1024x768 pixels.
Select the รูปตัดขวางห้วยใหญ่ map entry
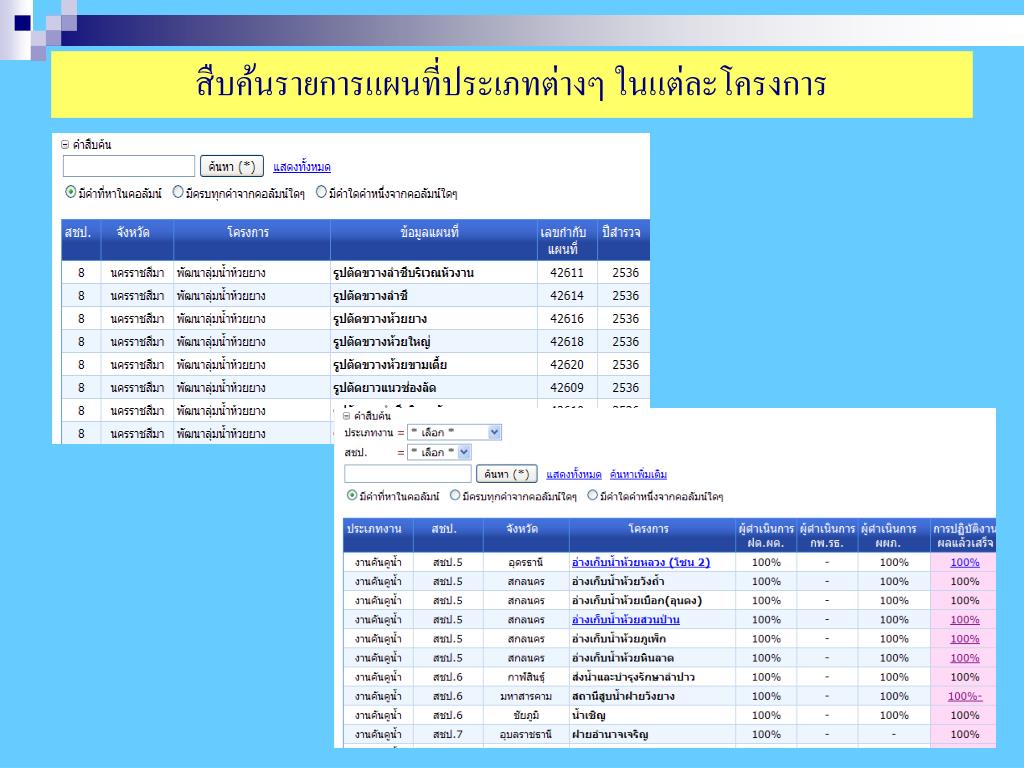pos(382,342)
